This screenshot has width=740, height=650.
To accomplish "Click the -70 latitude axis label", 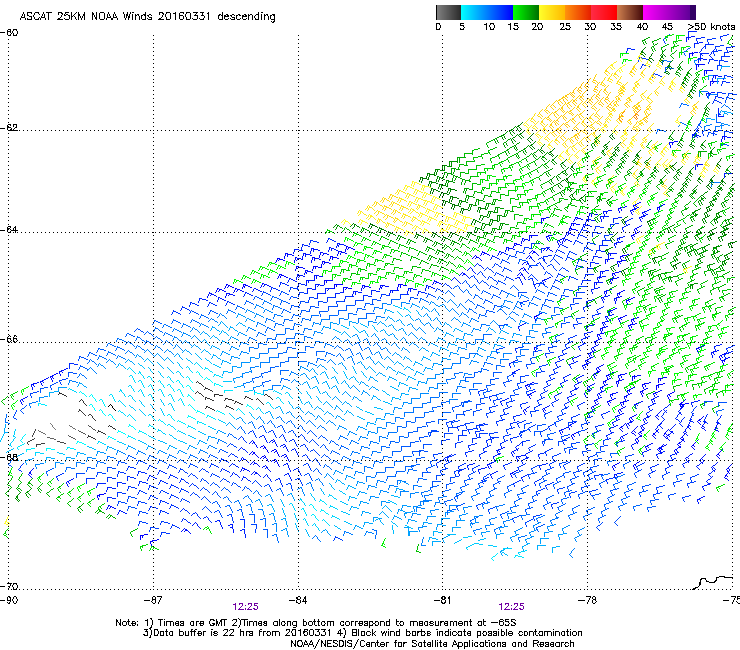I will coord(9,587).
